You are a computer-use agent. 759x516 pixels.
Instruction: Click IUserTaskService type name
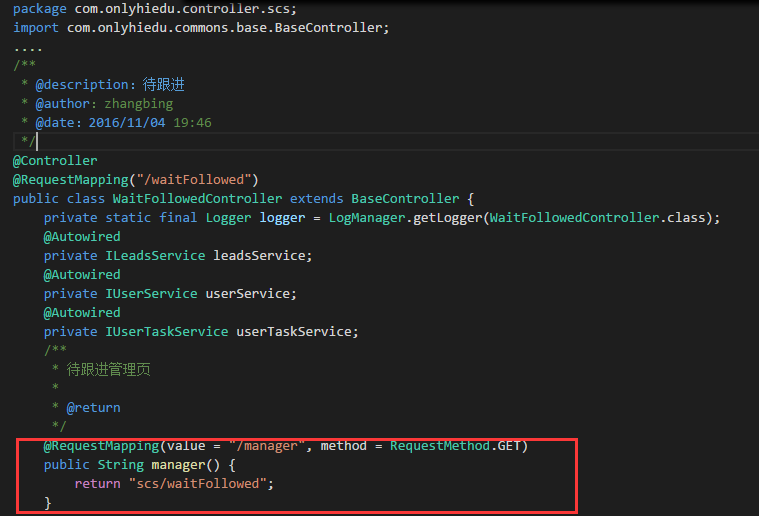click(167, 331)
